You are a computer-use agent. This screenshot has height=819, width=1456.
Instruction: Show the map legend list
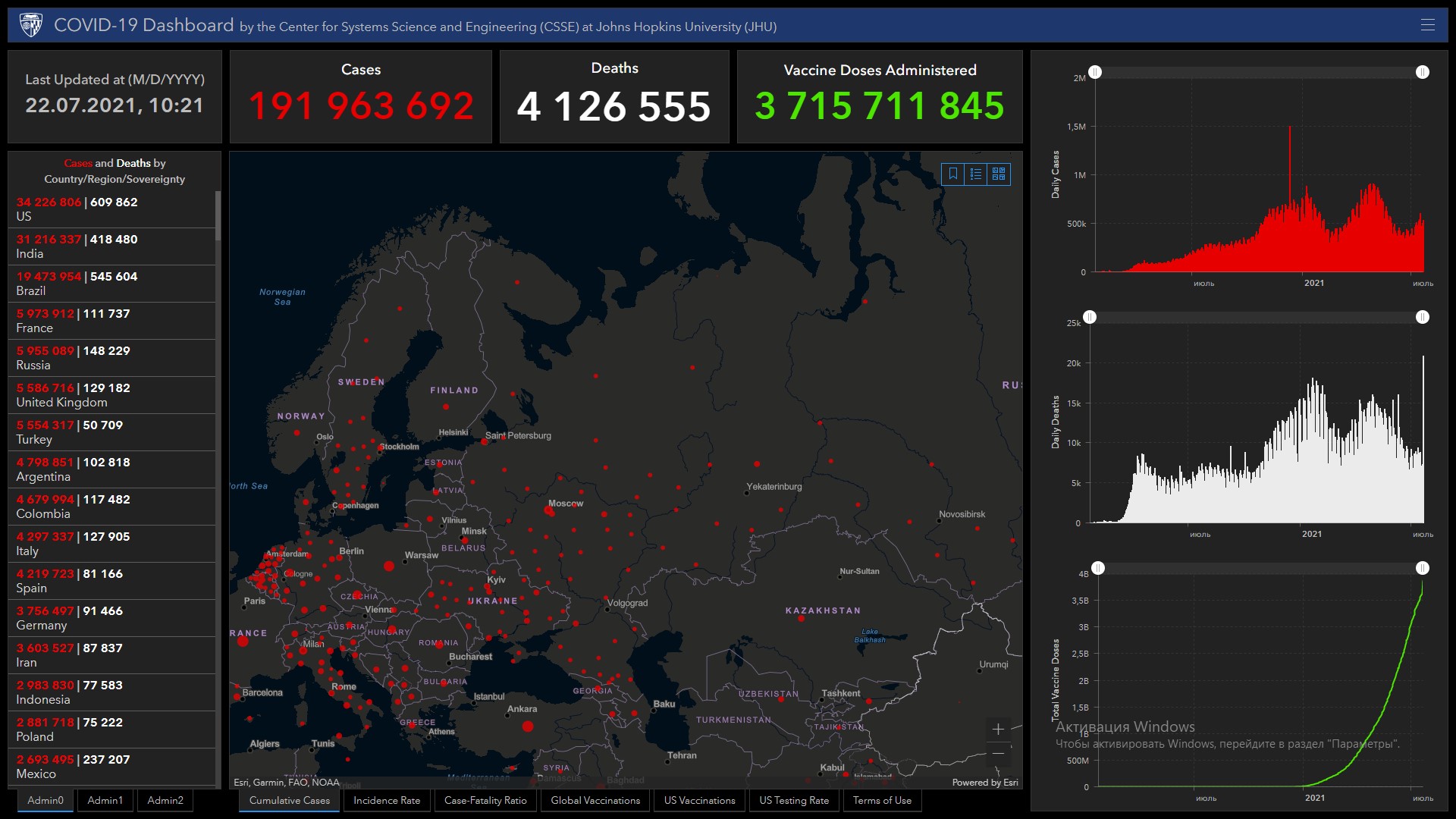pyautogui.click(x=976, y=174)
